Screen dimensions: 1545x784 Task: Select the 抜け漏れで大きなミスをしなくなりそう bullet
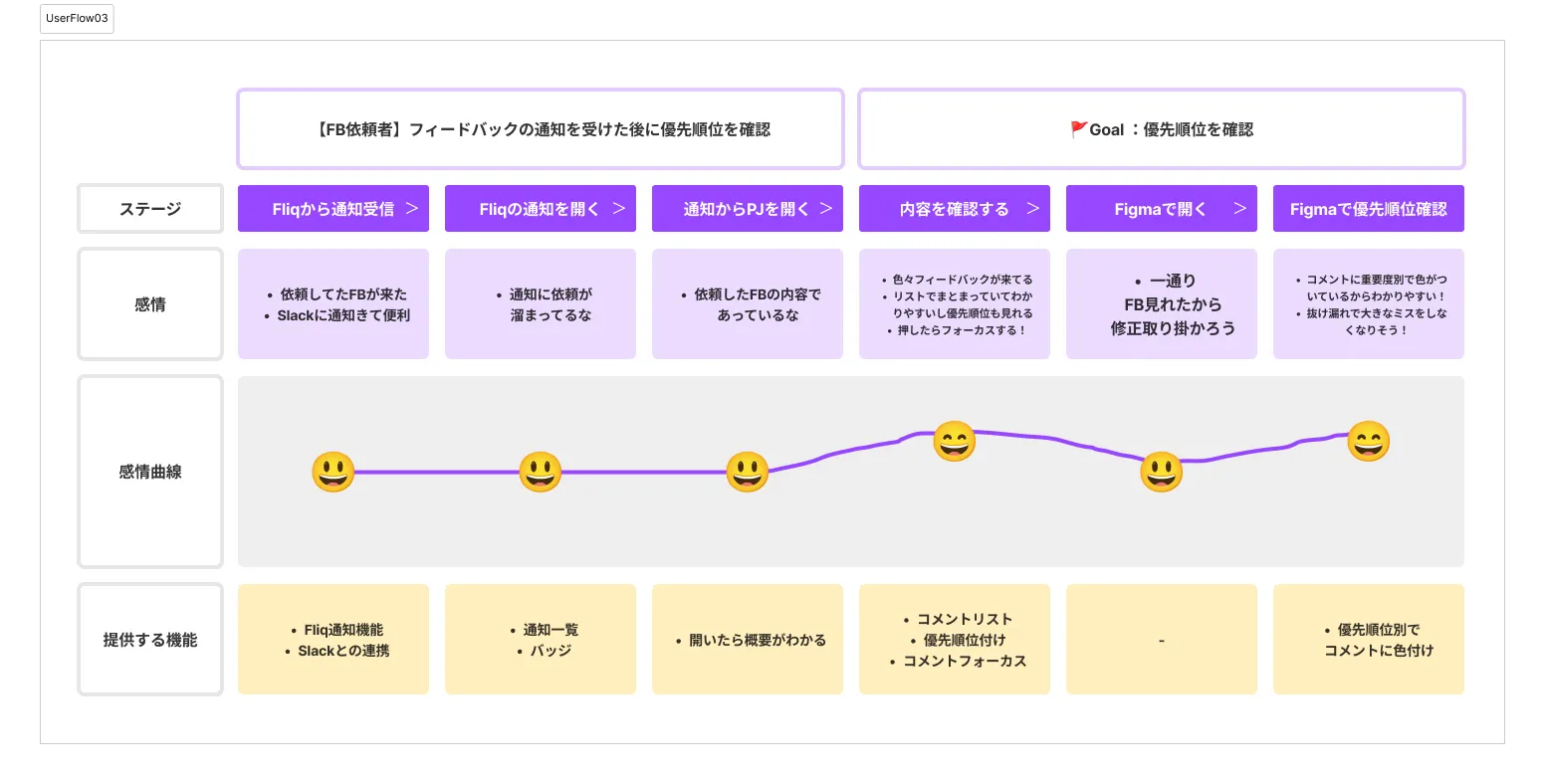click(x=1371, y=321)
